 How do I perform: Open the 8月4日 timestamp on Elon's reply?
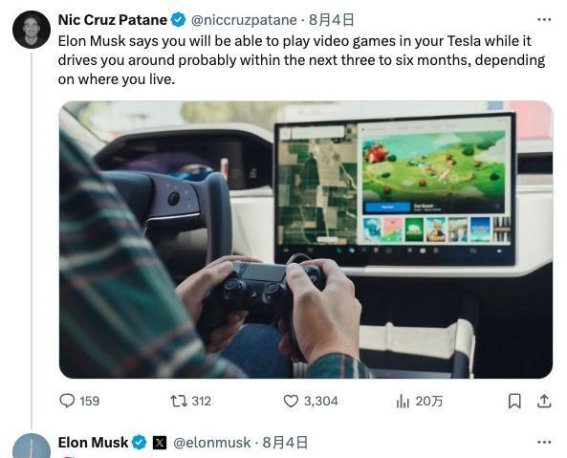pos(285,442)
